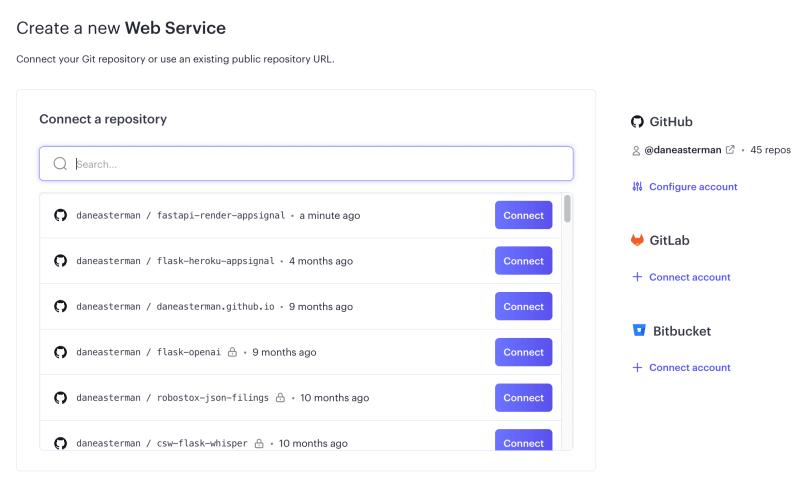Connect the flask-heroku-appsignal repository
Viewport: 800px width, 481px height.
tap(523, 261)
